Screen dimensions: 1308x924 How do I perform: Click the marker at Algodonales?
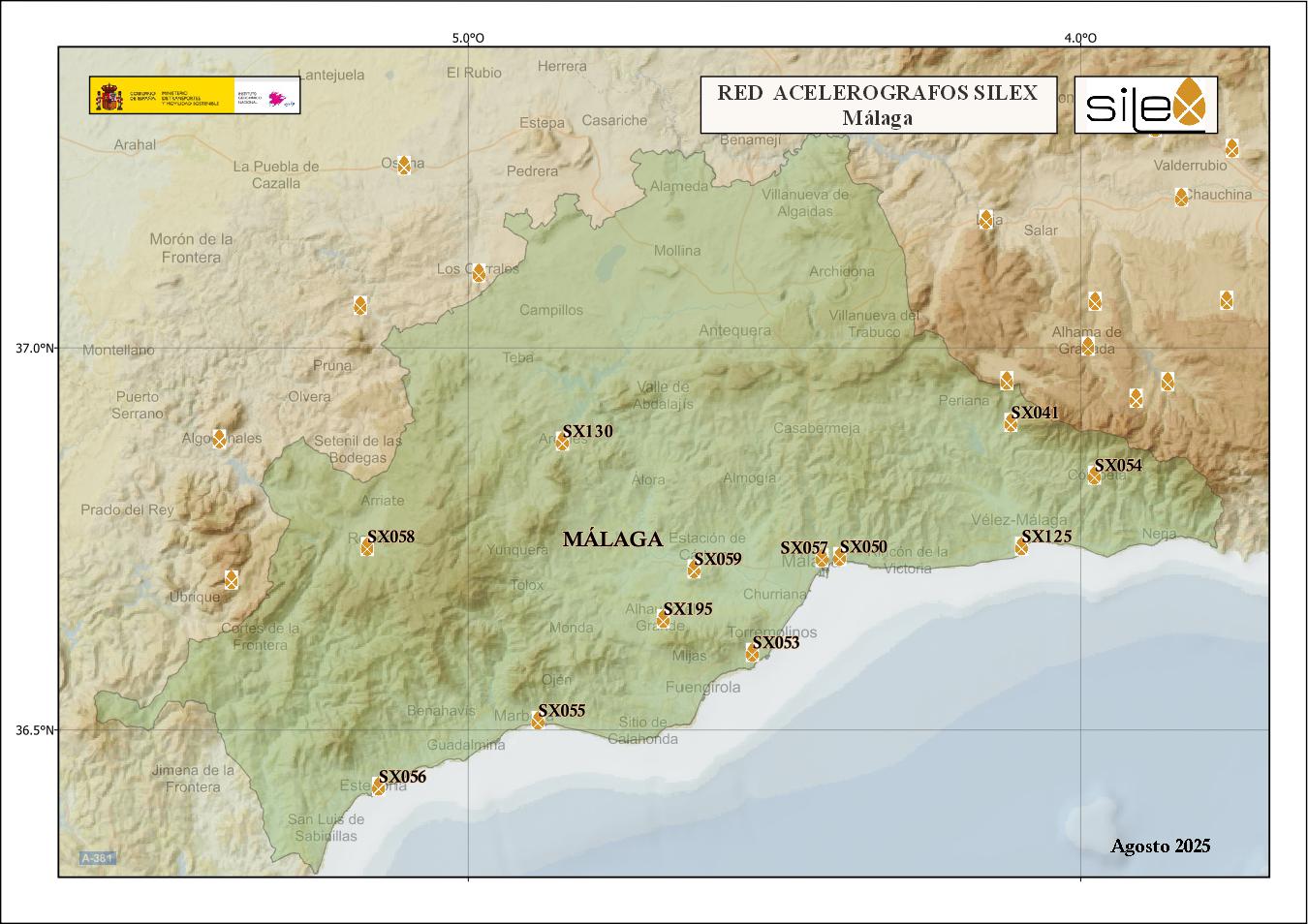coord(219,439)
